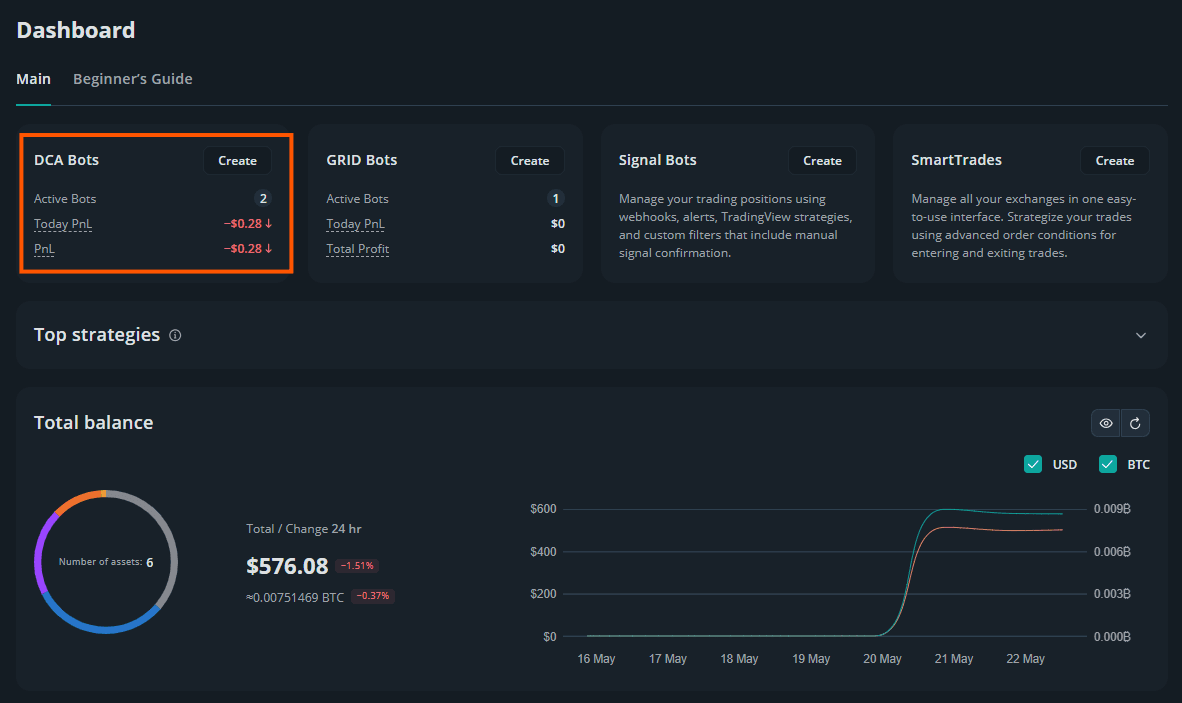Create a new GRID Bot
1182x703 pixels.
pyautogui.click(x=530, y=160)
